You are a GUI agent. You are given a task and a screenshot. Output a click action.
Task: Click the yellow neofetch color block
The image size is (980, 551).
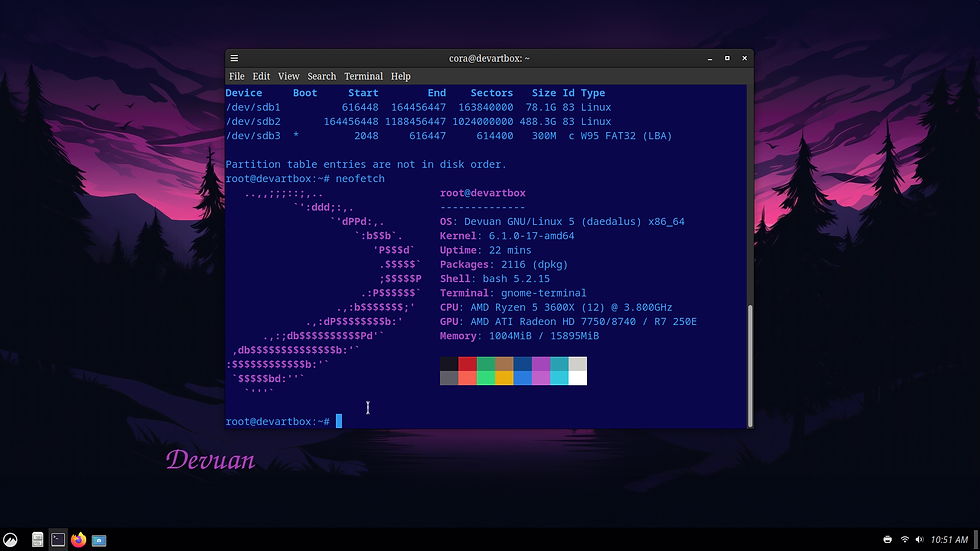(504, 378)
